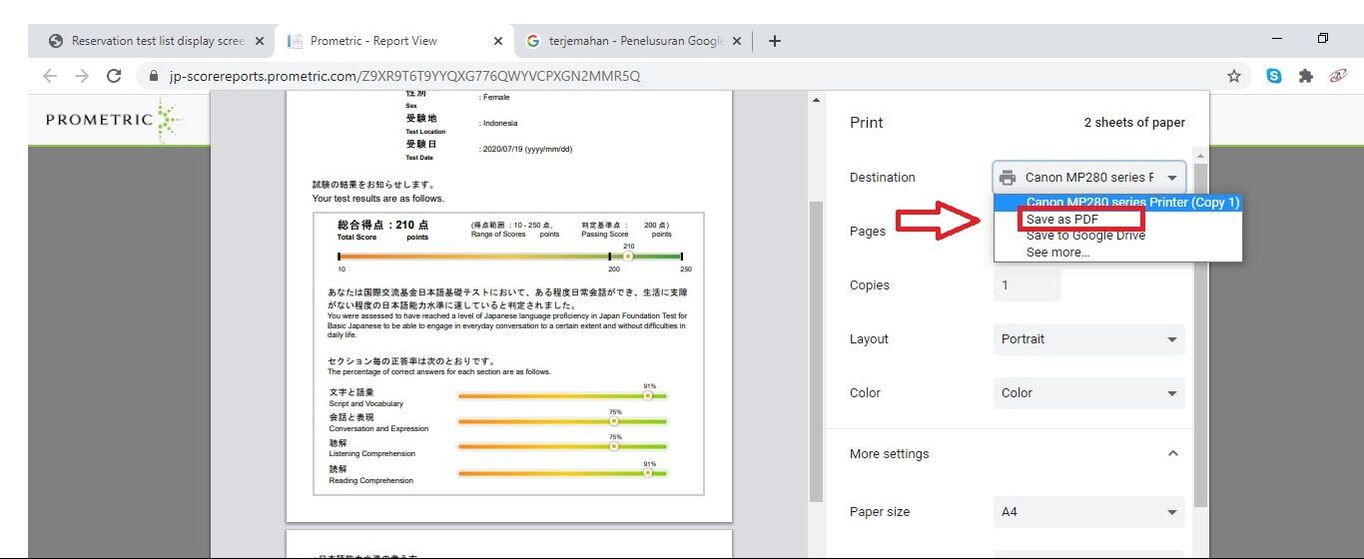The height and width of the screenshot is (559, 1364).
Task: Choose Save to Google Drive option
Action: [1086, 236]
